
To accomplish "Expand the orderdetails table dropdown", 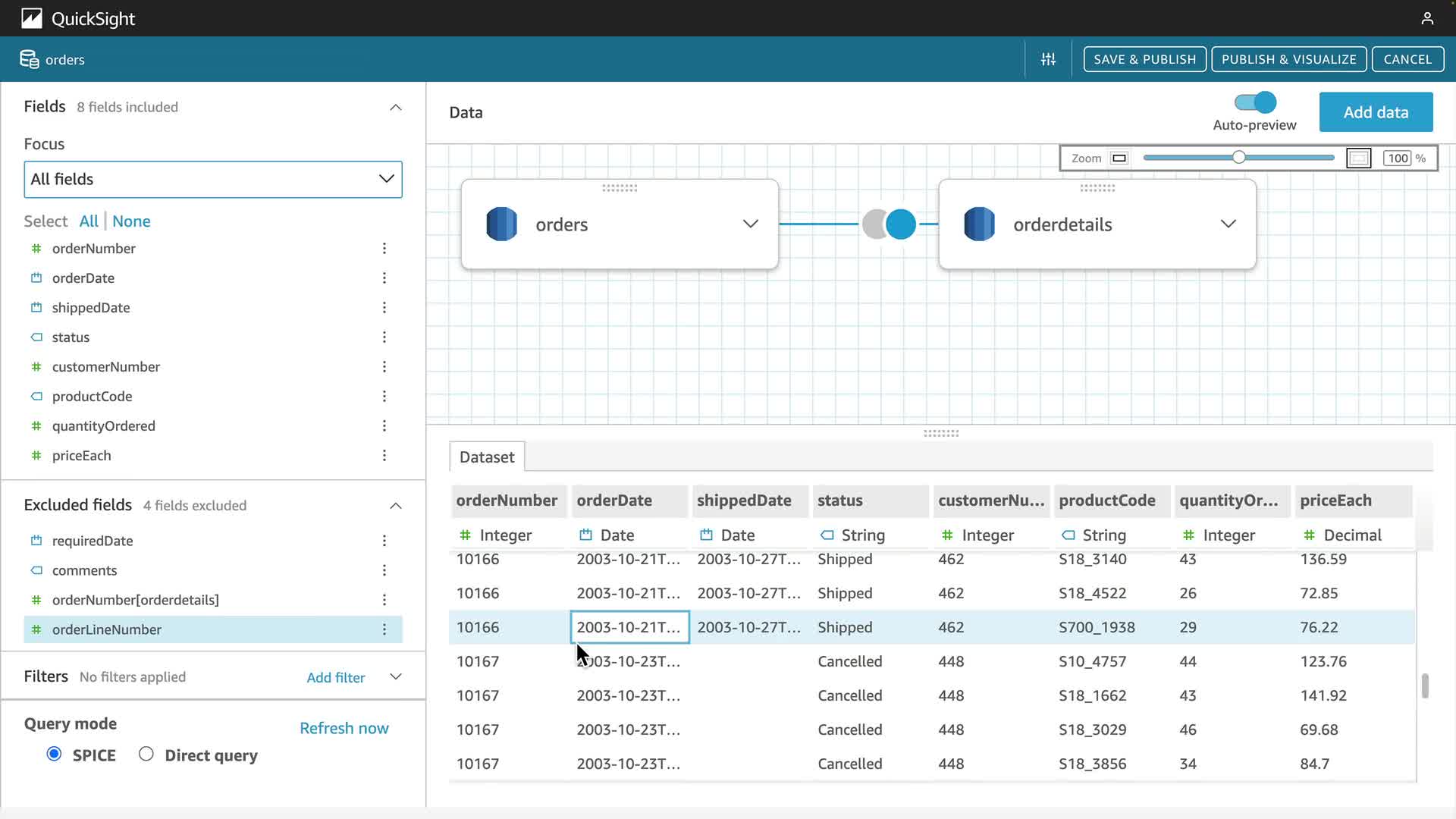I will [1228, 224].
